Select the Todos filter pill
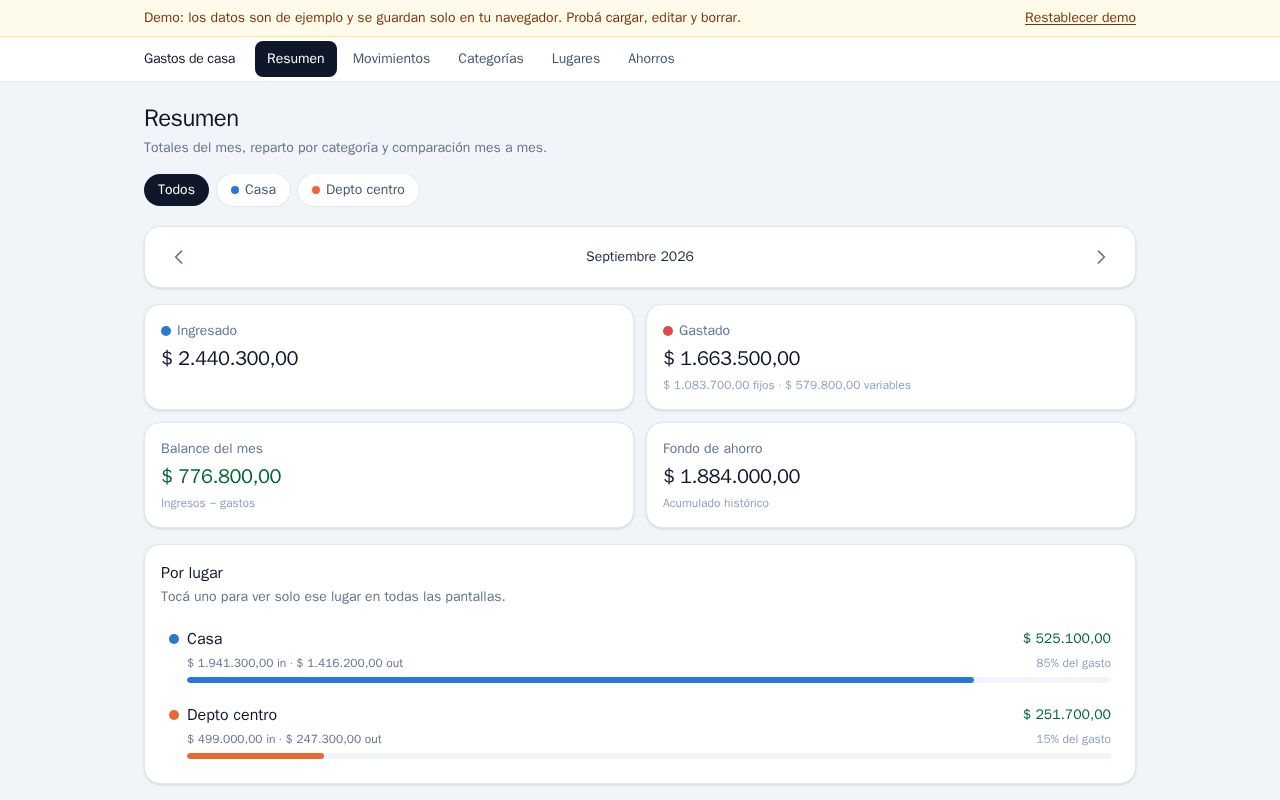The image size is (1280, 800). 176,190
